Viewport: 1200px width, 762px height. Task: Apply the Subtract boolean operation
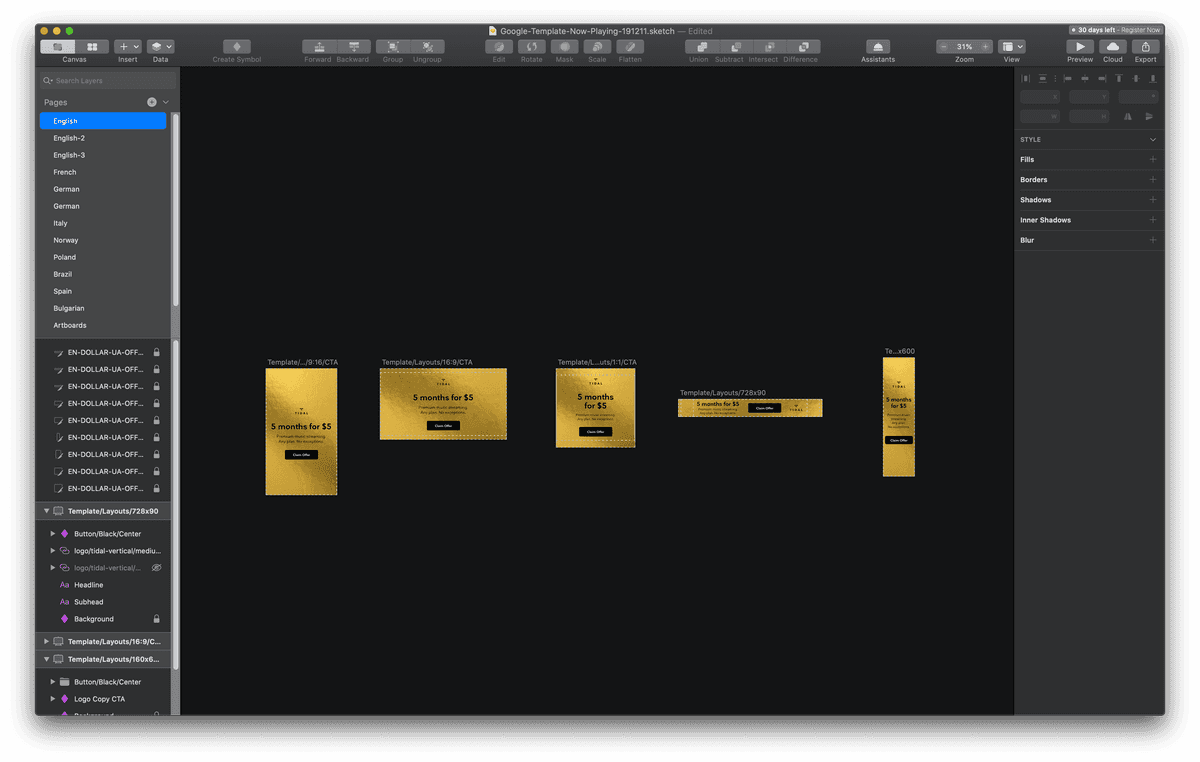[736, 47]
